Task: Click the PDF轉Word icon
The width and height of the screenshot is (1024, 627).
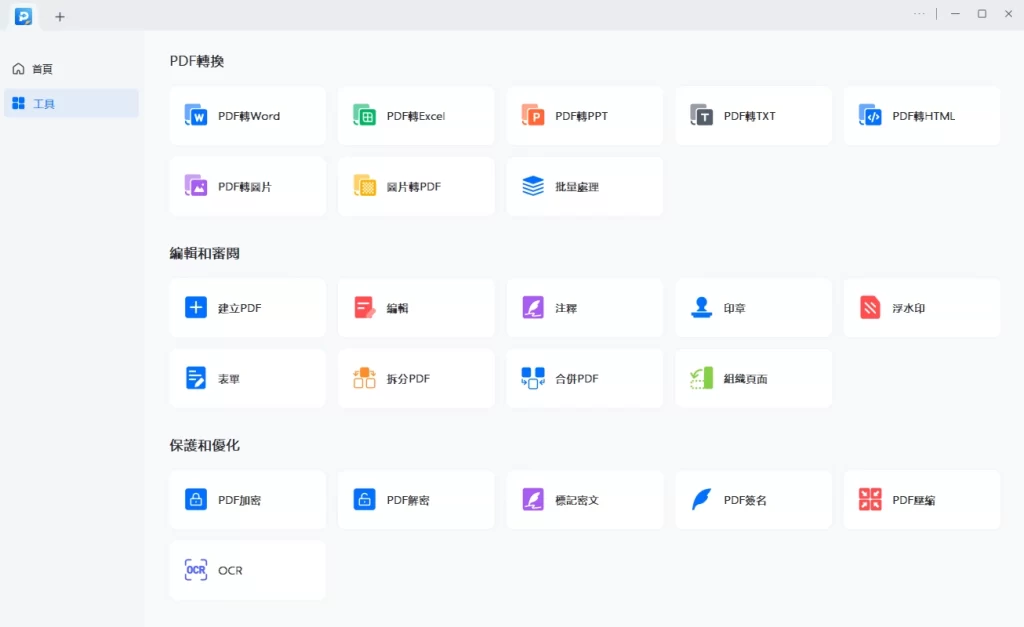Action: (x=196, y=116)
